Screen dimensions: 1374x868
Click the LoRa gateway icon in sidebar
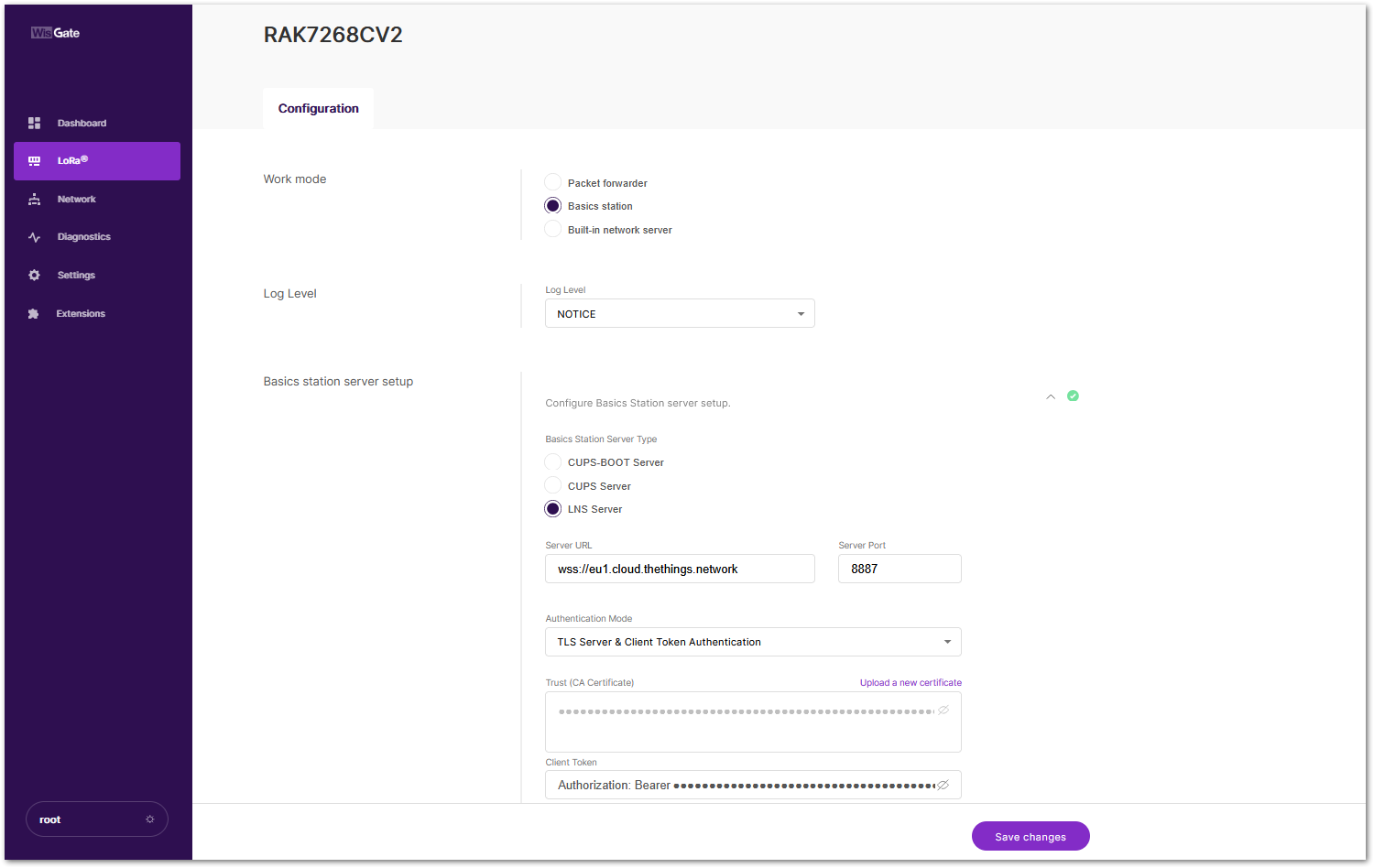click(x=34, y=161)
